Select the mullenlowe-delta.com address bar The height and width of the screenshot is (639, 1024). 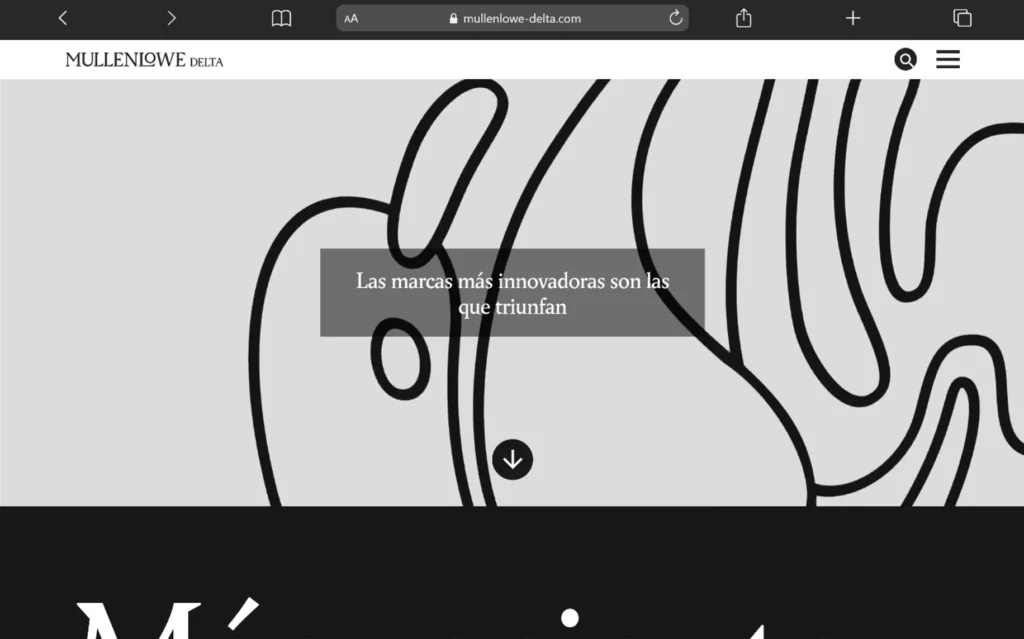(x=513, y=18)
